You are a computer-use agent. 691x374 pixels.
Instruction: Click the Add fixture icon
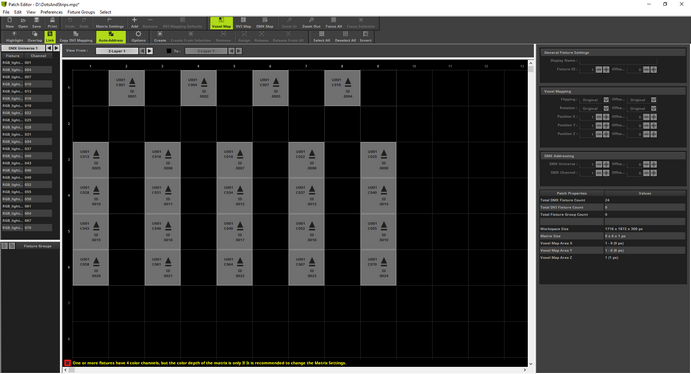(134, 23)
